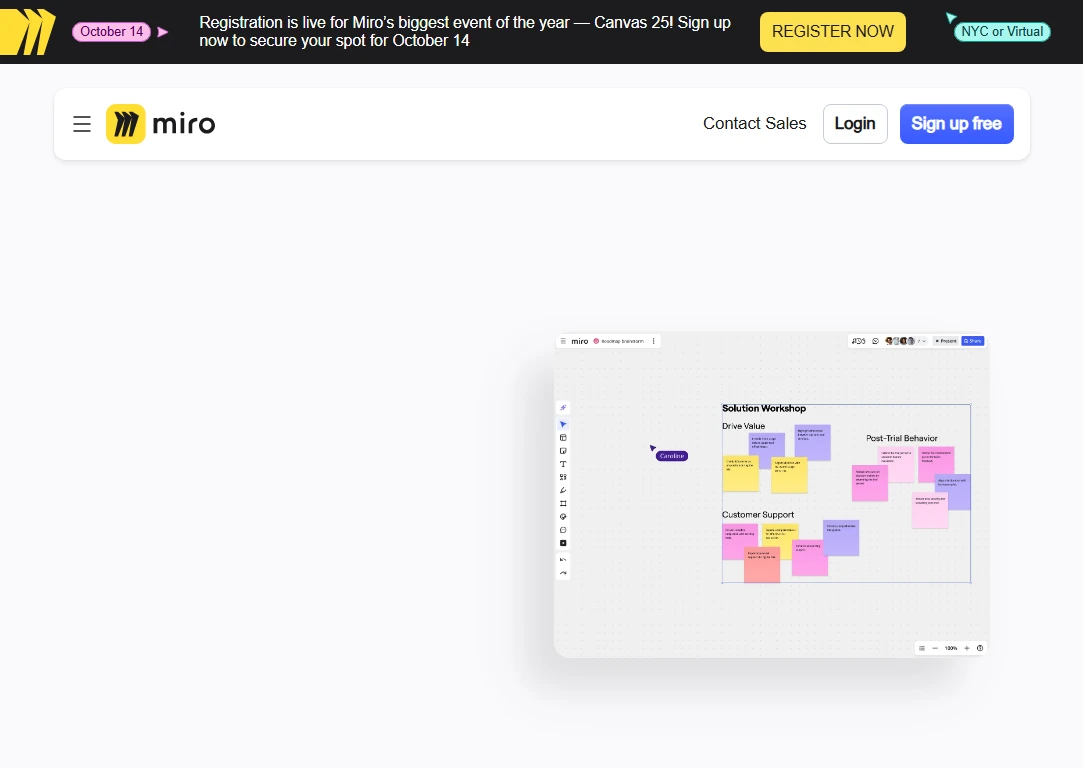Click the yellow Miro logo icon
Screen dimensions: 1083x768
point(126,124)
